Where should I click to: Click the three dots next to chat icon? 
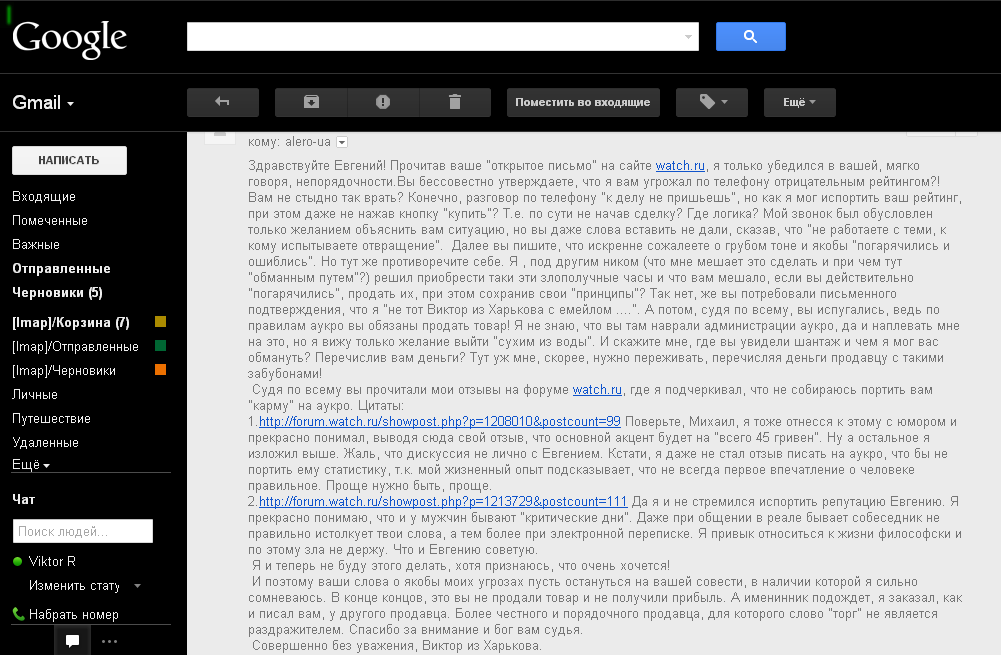[109, 641]
